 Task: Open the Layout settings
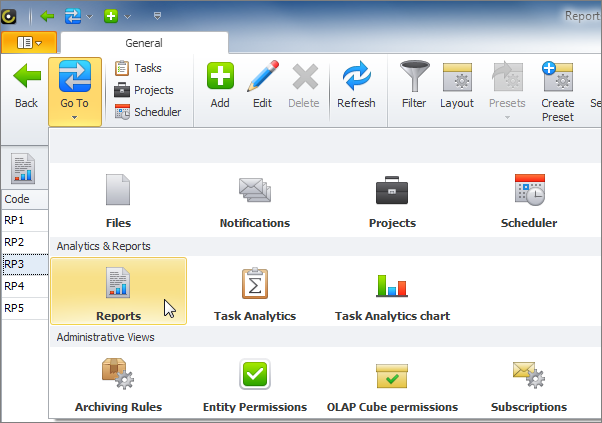(x=457, y=85)
